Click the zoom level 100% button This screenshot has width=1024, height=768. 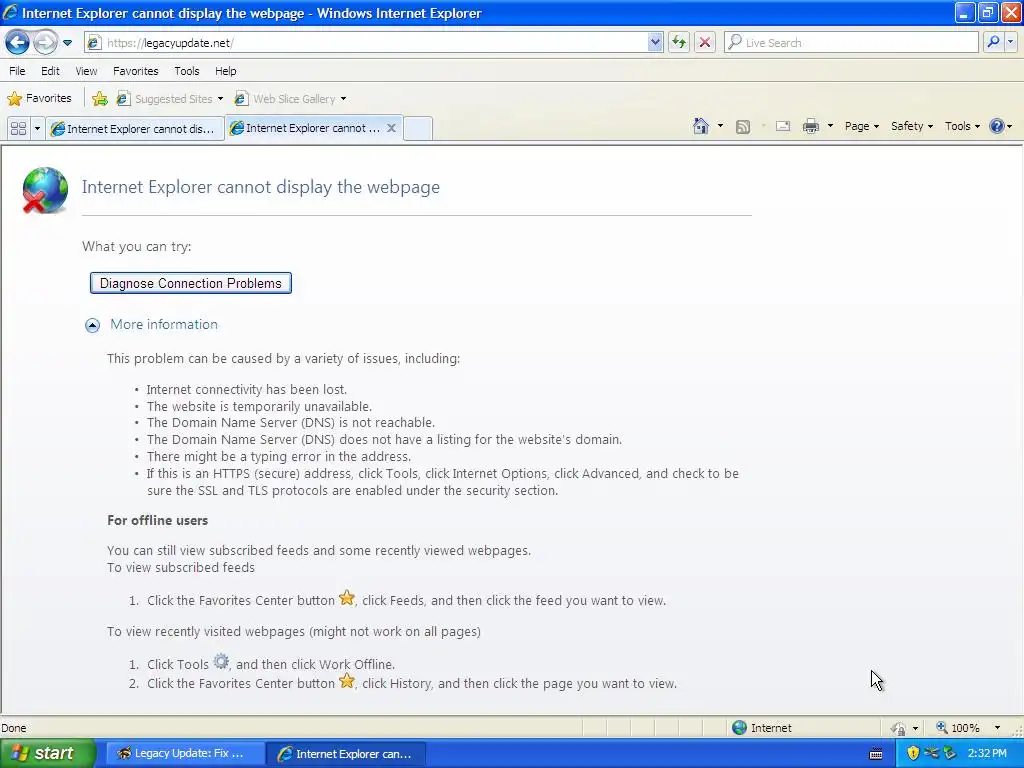(957, 728)
